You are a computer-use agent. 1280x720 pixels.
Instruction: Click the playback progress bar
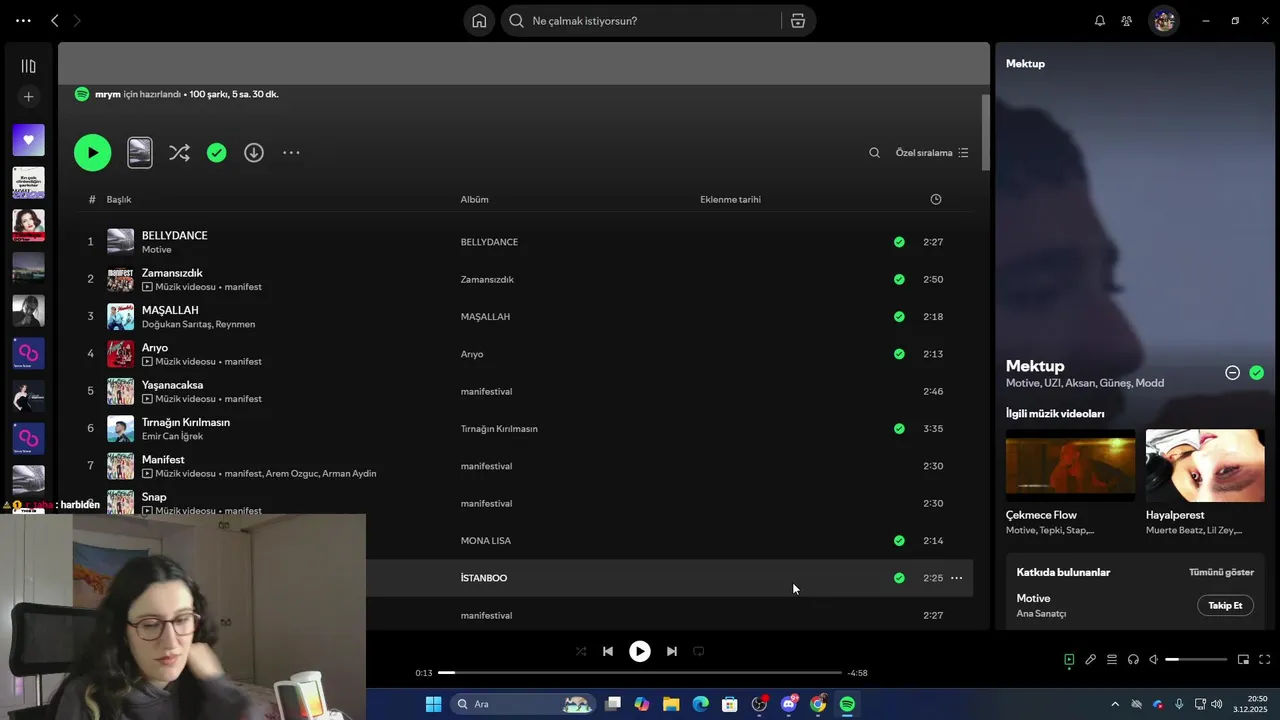point(640,673)
